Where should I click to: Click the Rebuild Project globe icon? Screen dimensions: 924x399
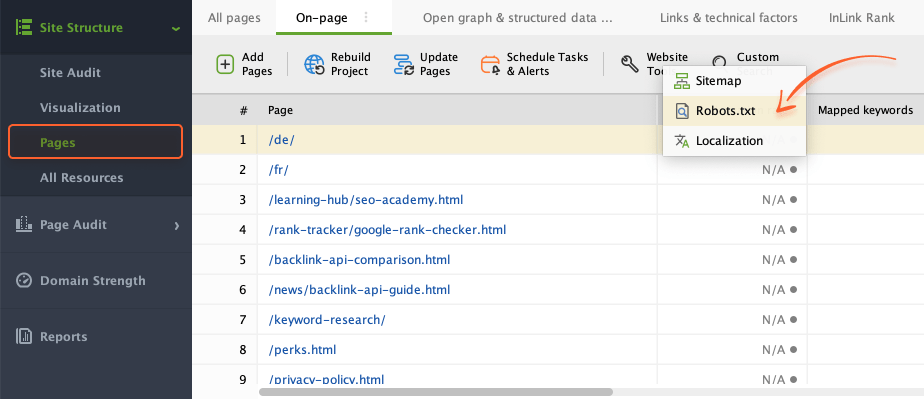tap(314, 64)
